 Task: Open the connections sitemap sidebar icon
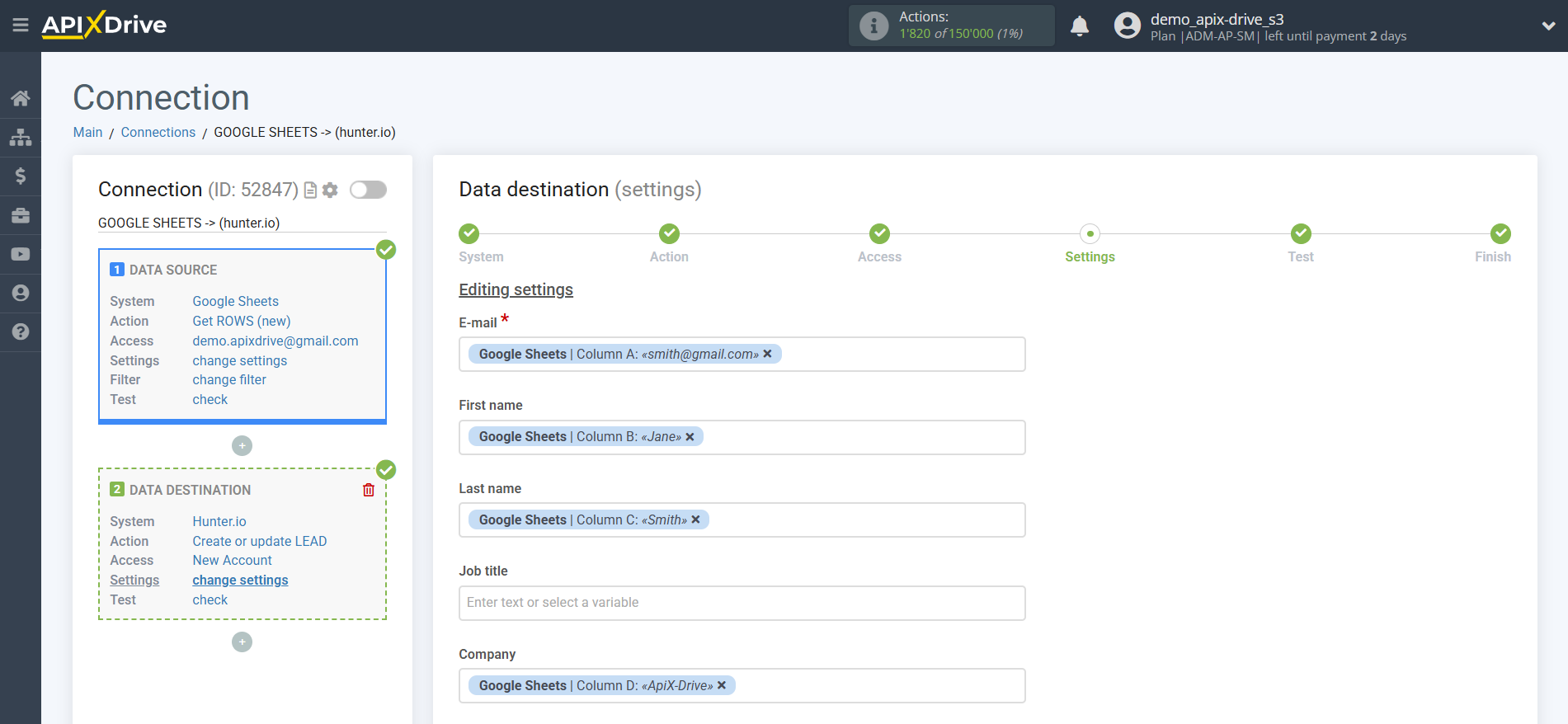pyautogui.click(x=21, y=137)
